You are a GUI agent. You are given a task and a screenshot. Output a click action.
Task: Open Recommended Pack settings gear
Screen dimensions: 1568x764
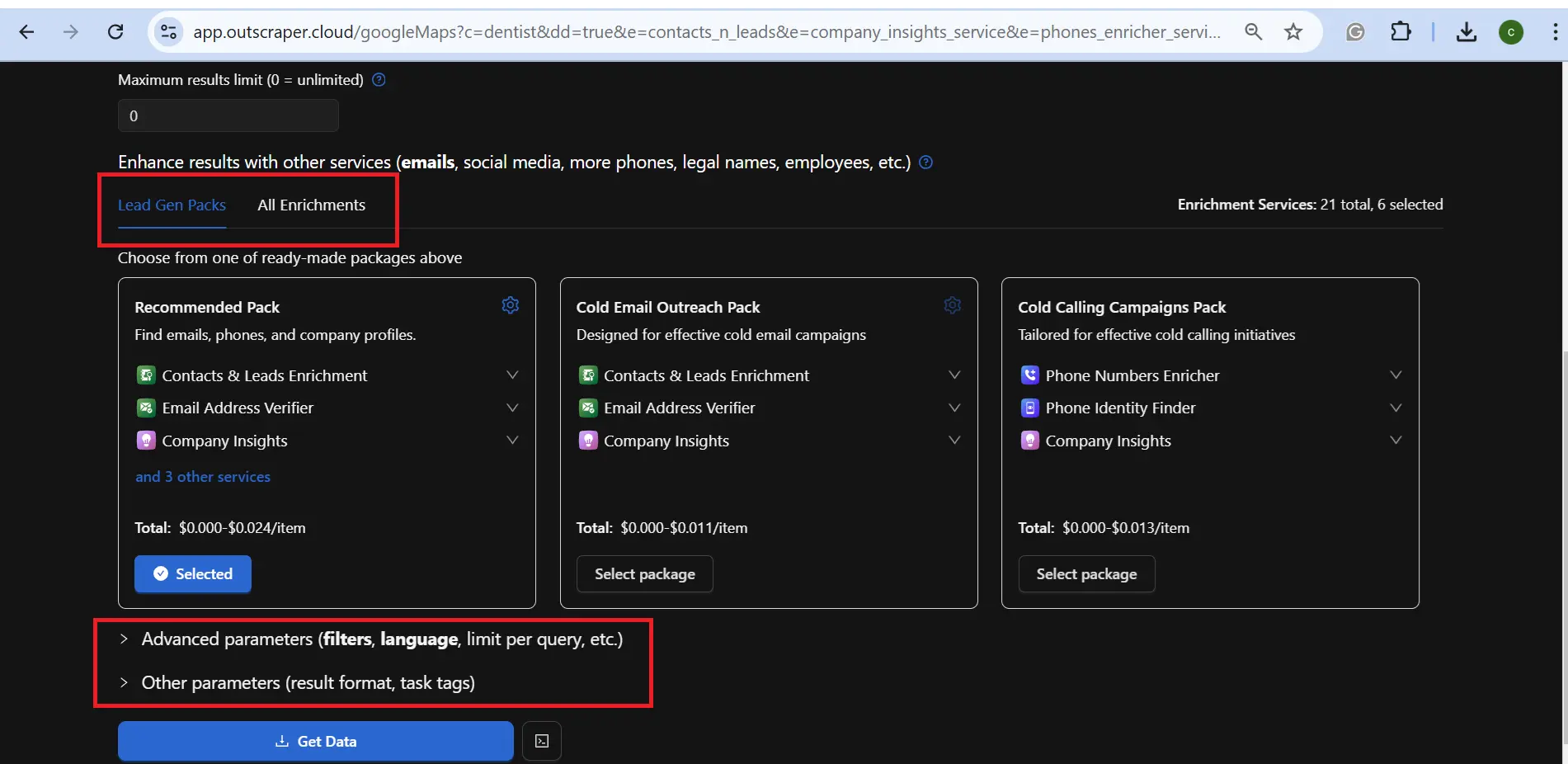(x=510, y=305)
